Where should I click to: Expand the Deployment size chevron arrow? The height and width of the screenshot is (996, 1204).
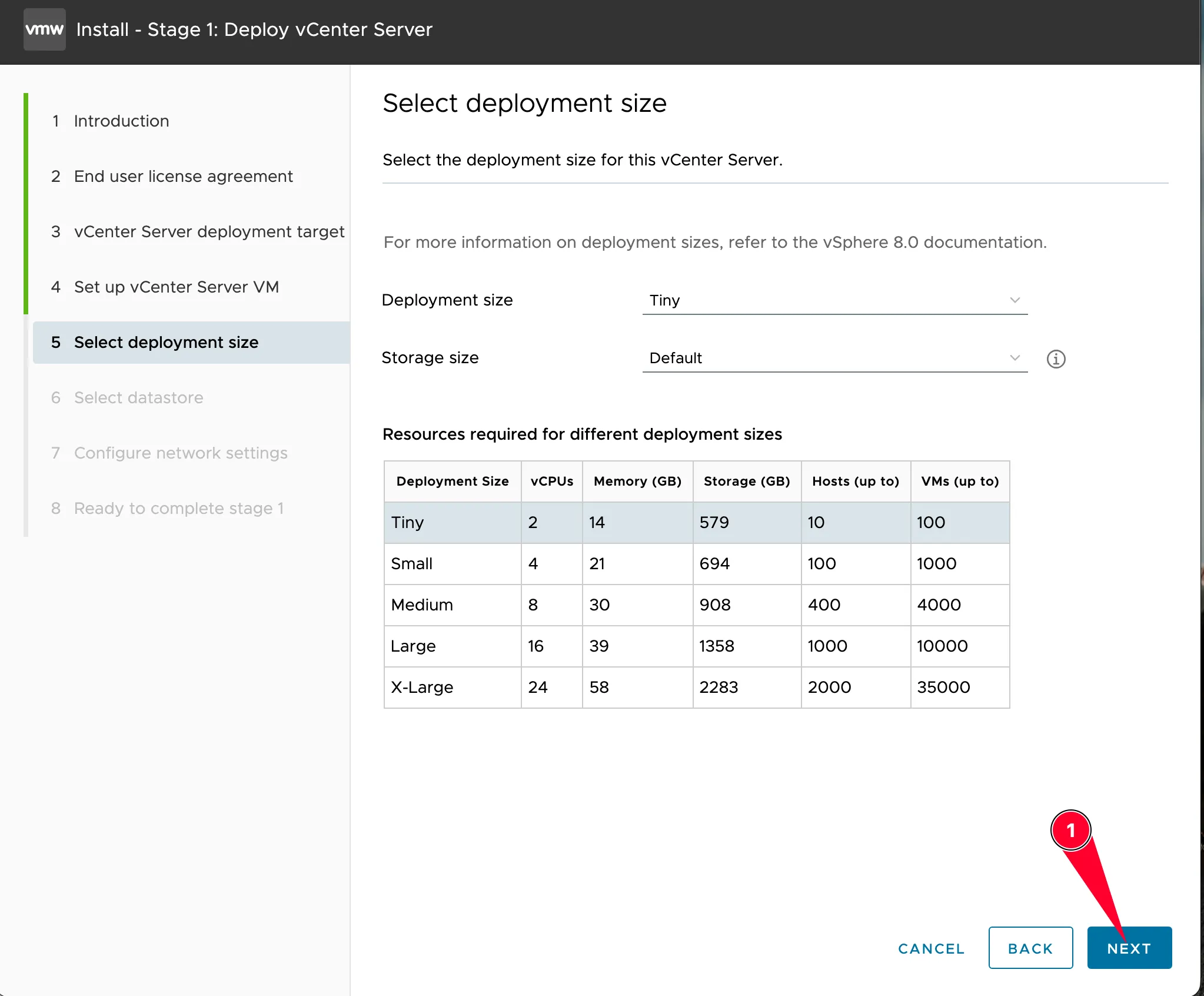[x=1015, y=300]
